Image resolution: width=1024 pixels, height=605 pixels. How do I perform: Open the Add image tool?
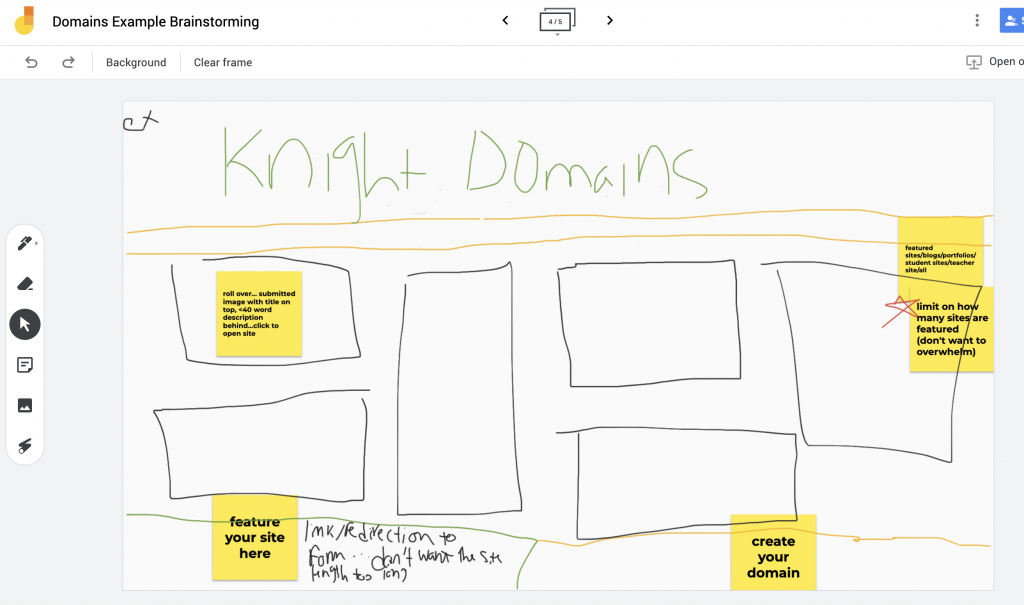click(25, 405)
